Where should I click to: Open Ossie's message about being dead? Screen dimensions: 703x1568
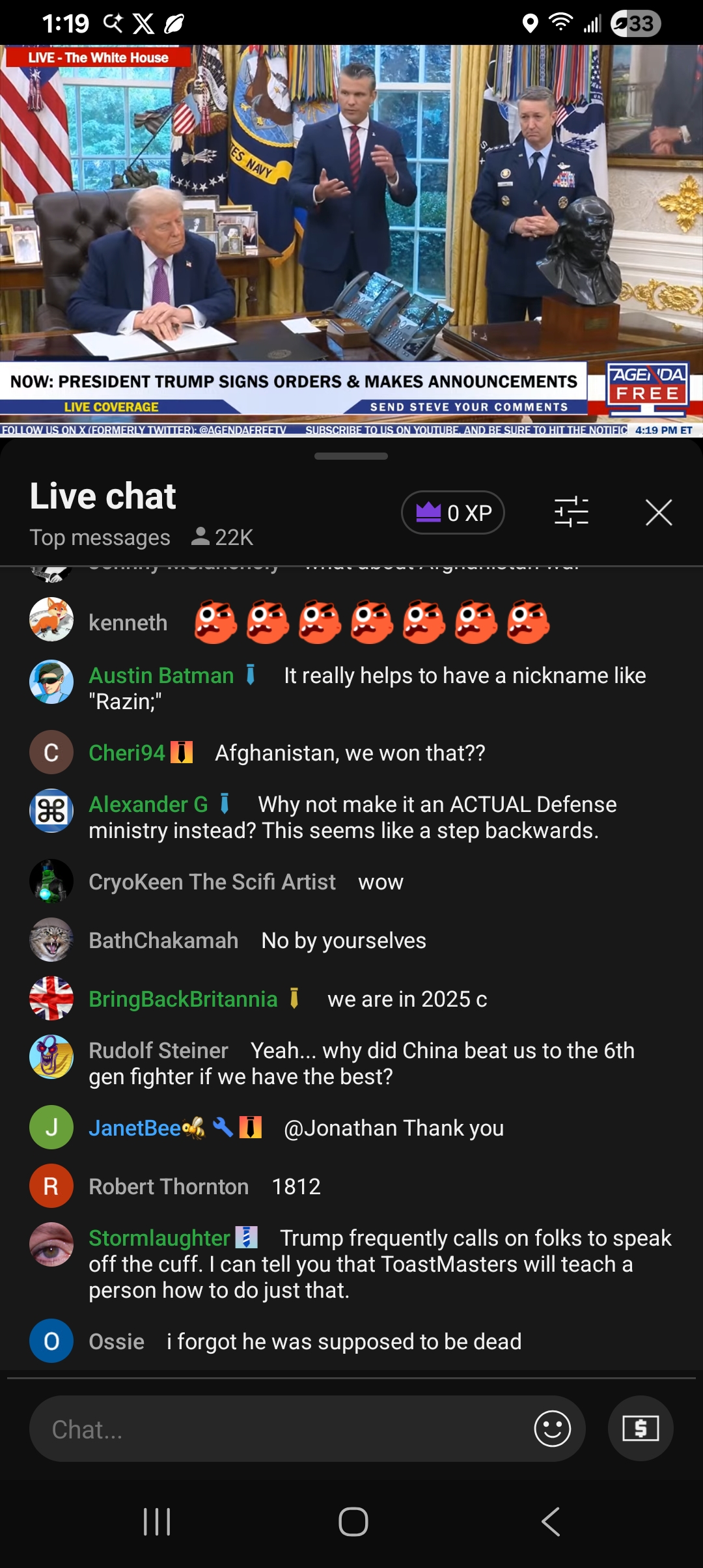344,1341
